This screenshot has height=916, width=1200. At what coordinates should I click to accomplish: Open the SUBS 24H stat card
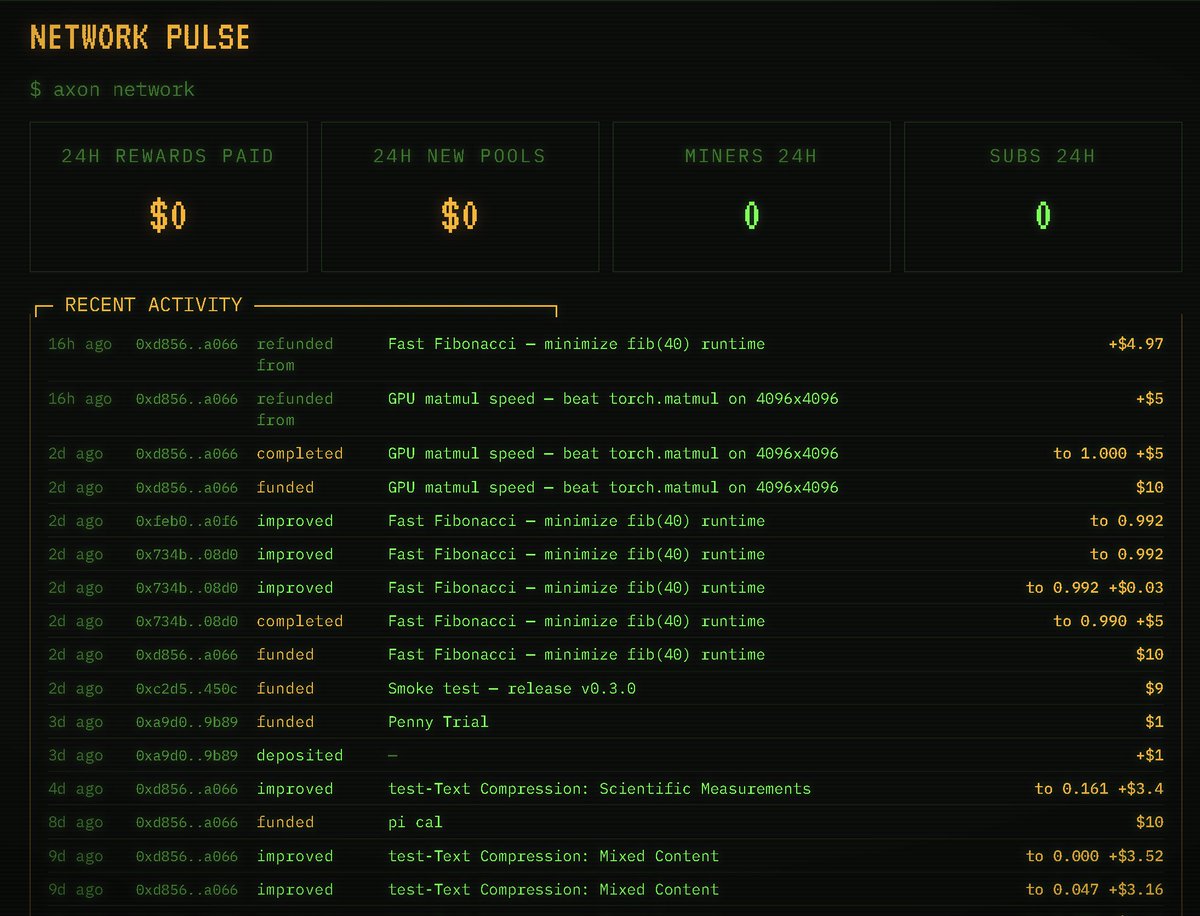[1043, 197]
